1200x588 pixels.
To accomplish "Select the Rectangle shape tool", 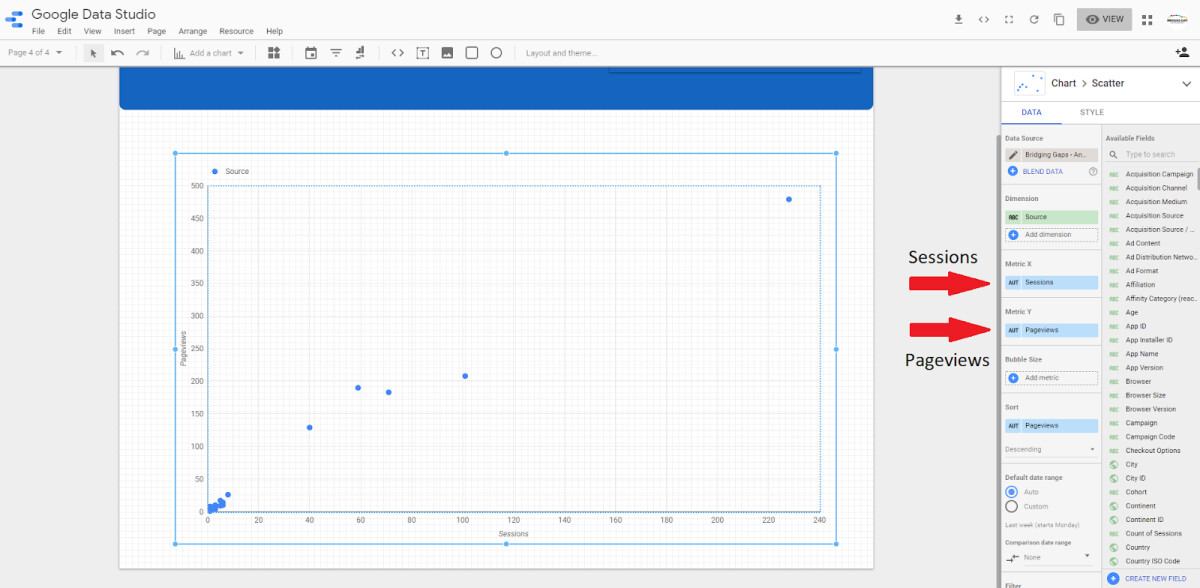I will click(471, 52).
